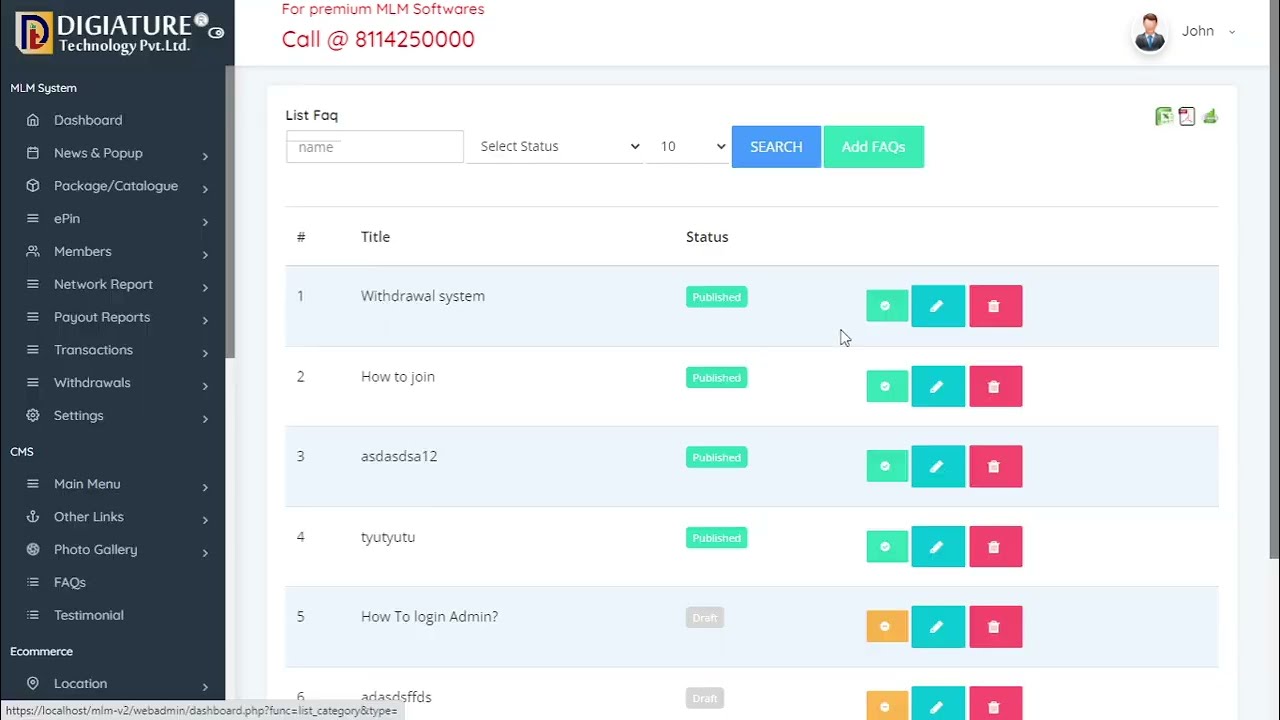Go to Testimonial in sidebar

pyautogui.click(x=89, y=615)
